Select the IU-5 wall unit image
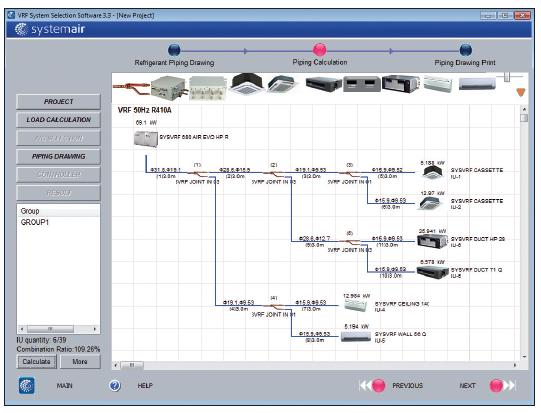The width and height of the screenshot is (541, 413). coord(356,336)
